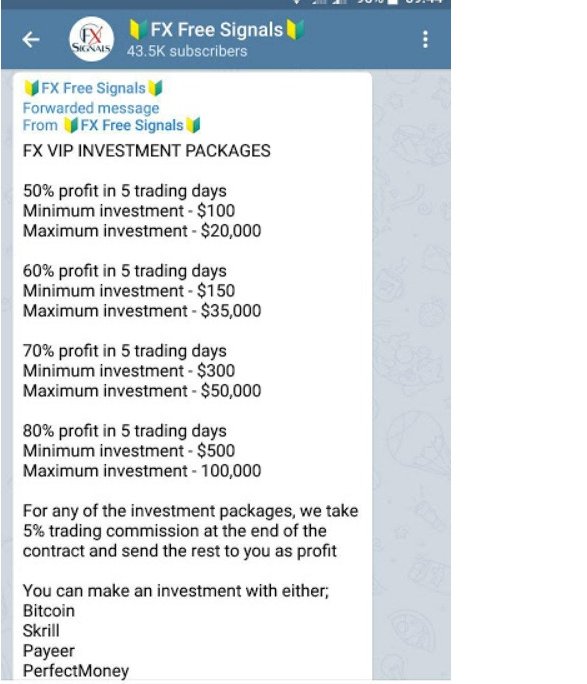The height and width of the screenshot is (684, 587).
Task: Tap the back arrow in header
Action: pos(31,40)
